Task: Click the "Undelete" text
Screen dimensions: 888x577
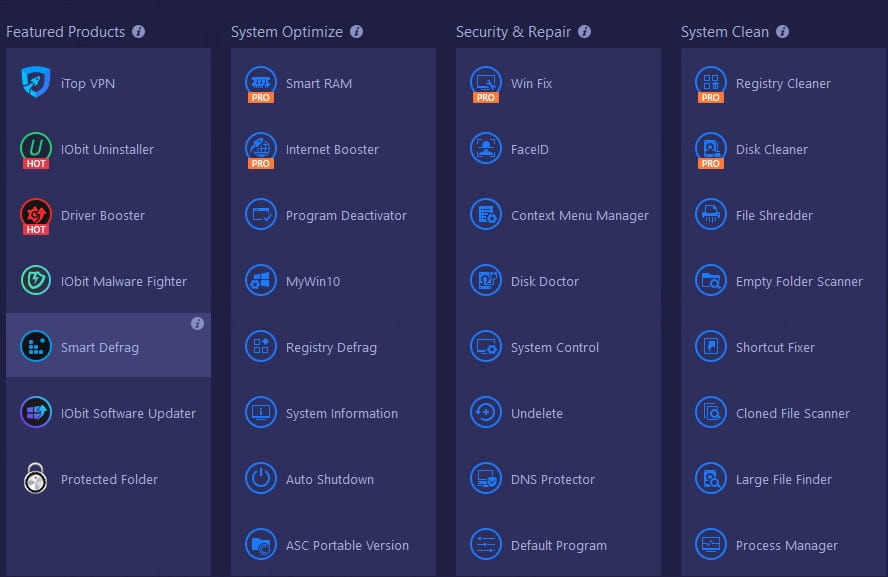Action: pyautogui.click(x=537, y=413)
